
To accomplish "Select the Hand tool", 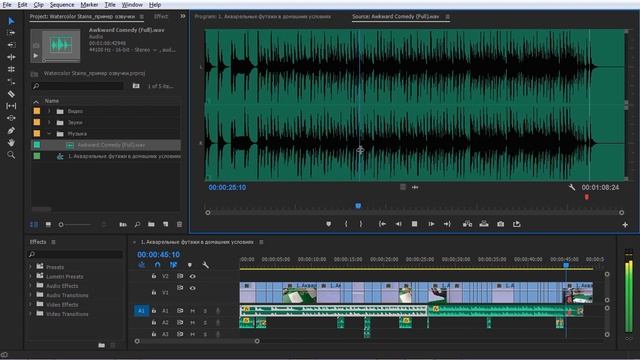I will pyautogui.click(x=11, y=142).
